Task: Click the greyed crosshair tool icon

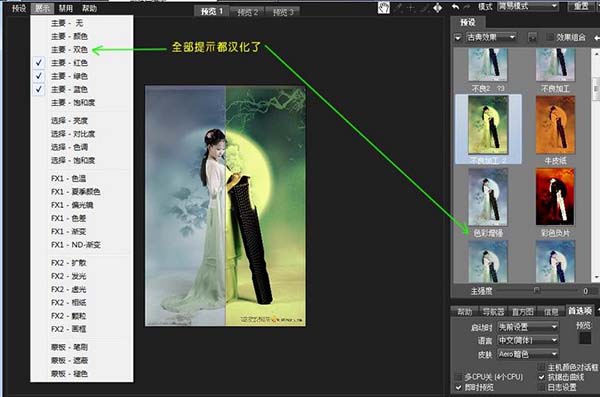Action: [412, 8]
